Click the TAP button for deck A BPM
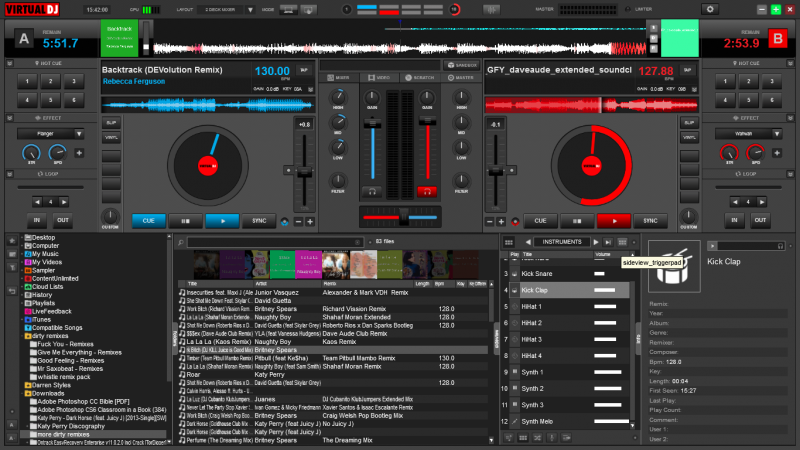The height and width of the screenshot is (450, 800). point(304,70)
